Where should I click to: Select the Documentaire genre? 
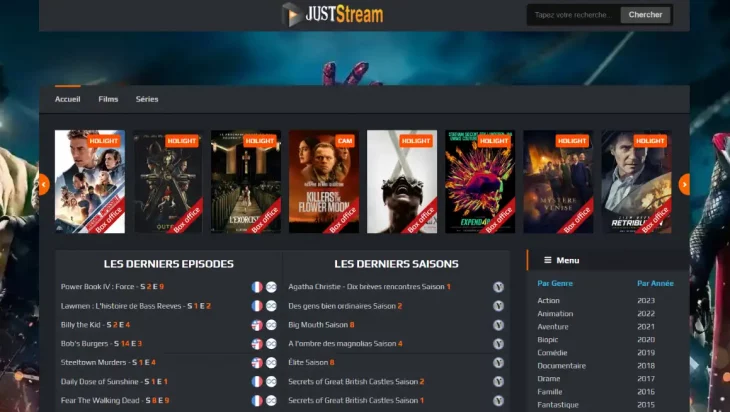561,366
